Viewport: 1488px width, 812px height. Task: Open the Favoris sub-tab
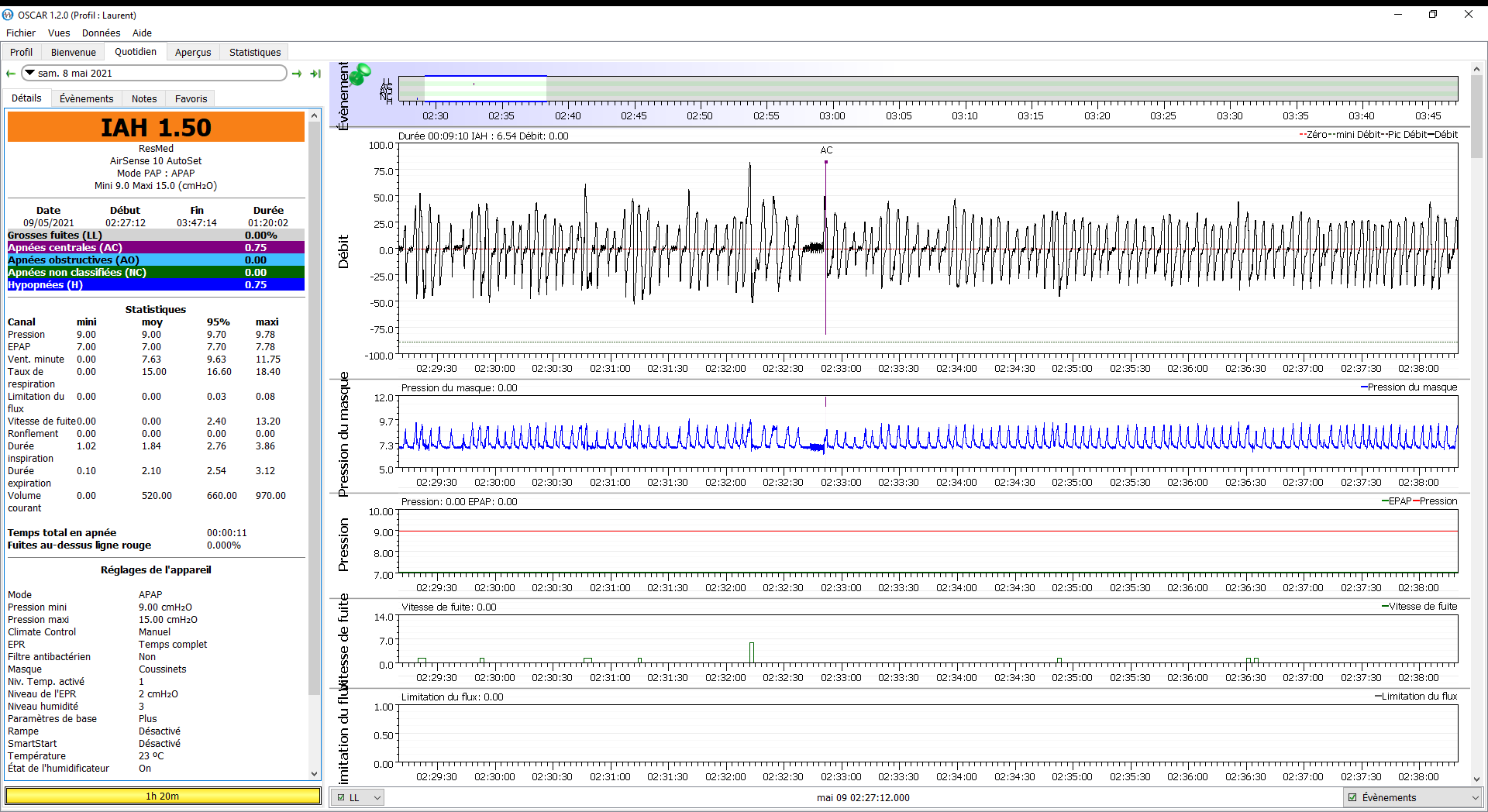(191, 98)
